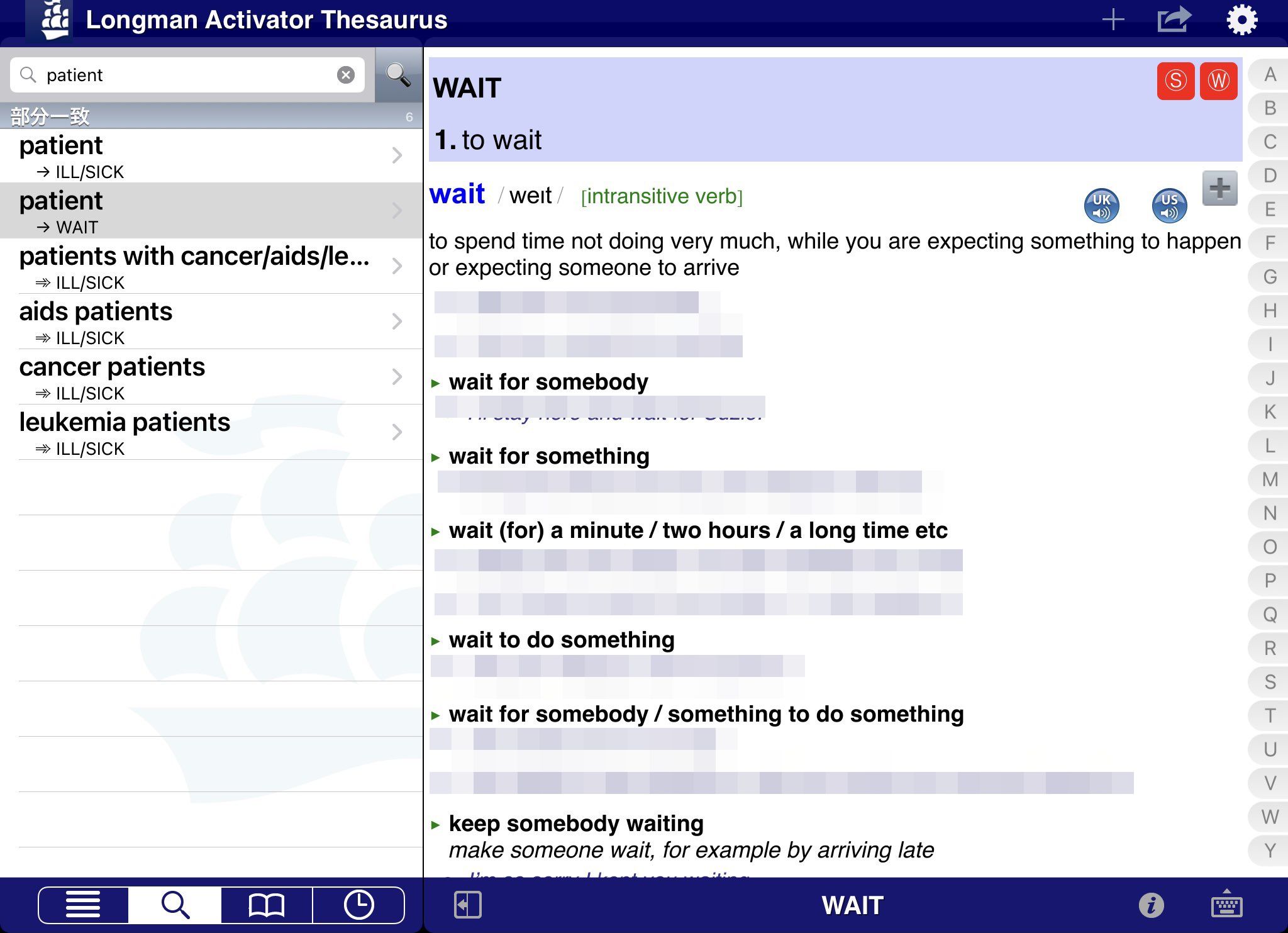Jump to letter P in index
1288x933 pixels.
(x=1270, y=581)
